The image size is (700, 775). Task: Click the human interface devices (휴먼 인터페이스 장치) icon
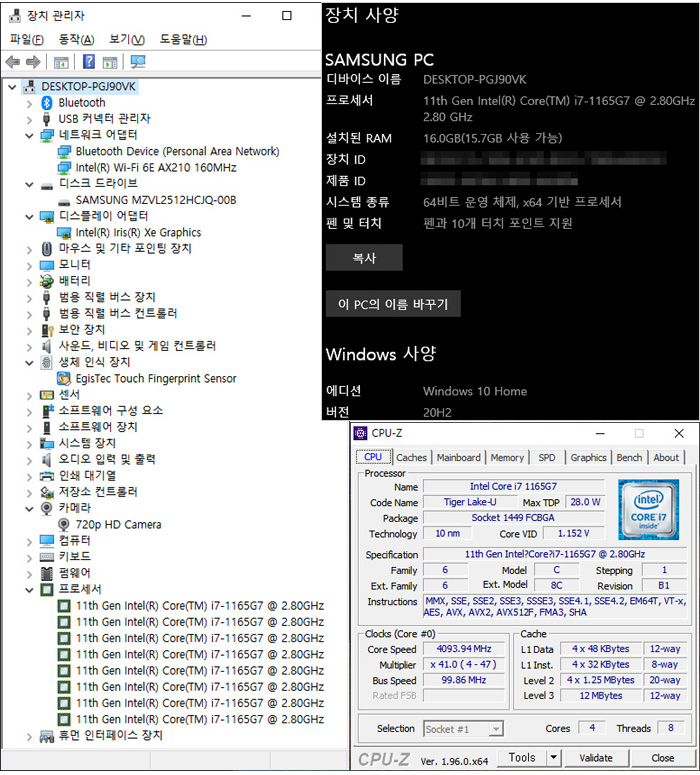46,736
